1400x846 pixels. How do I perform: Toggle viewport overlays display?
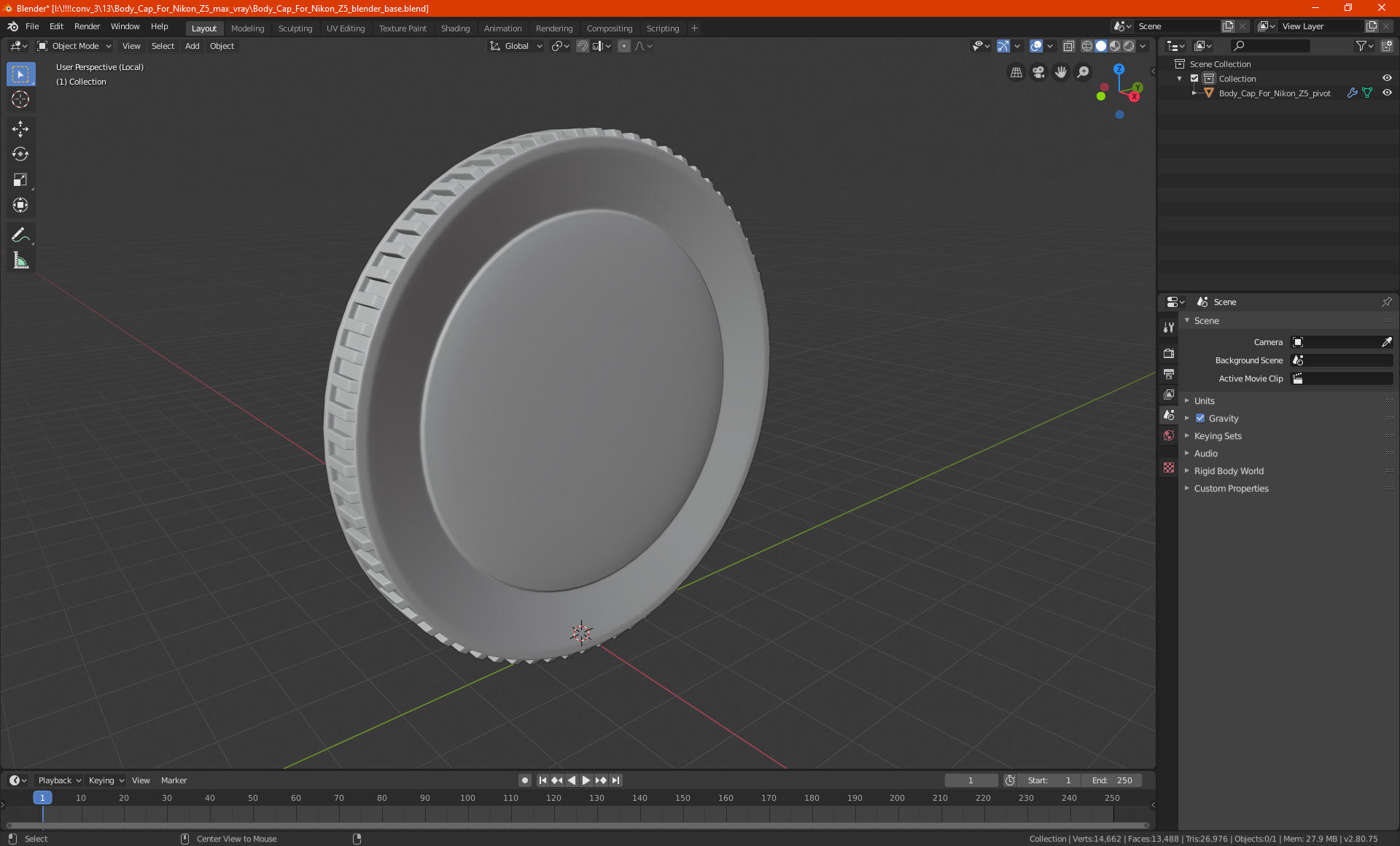click(1036, 46)
